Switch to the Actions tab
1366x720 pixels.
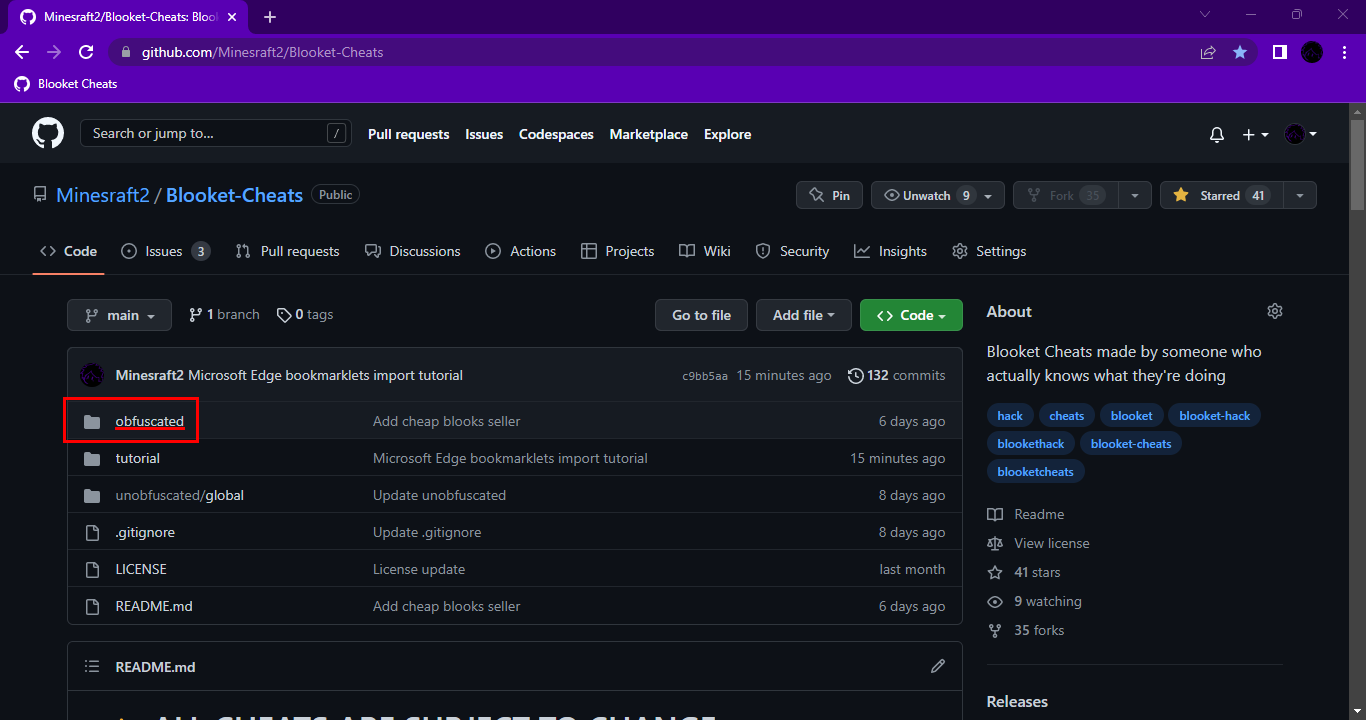pyautogui.click(x=521, y=251)
